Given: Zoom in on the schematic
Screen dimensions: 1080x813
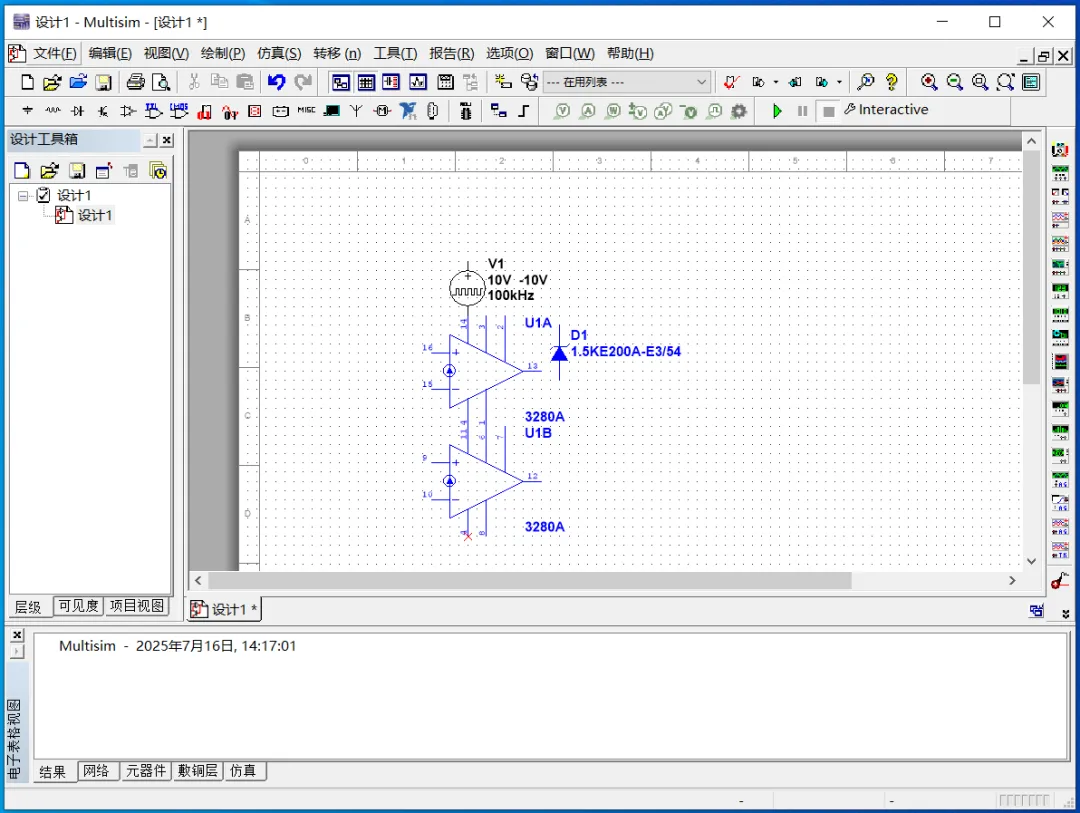Looking at the screenshot, I should 928,82.
